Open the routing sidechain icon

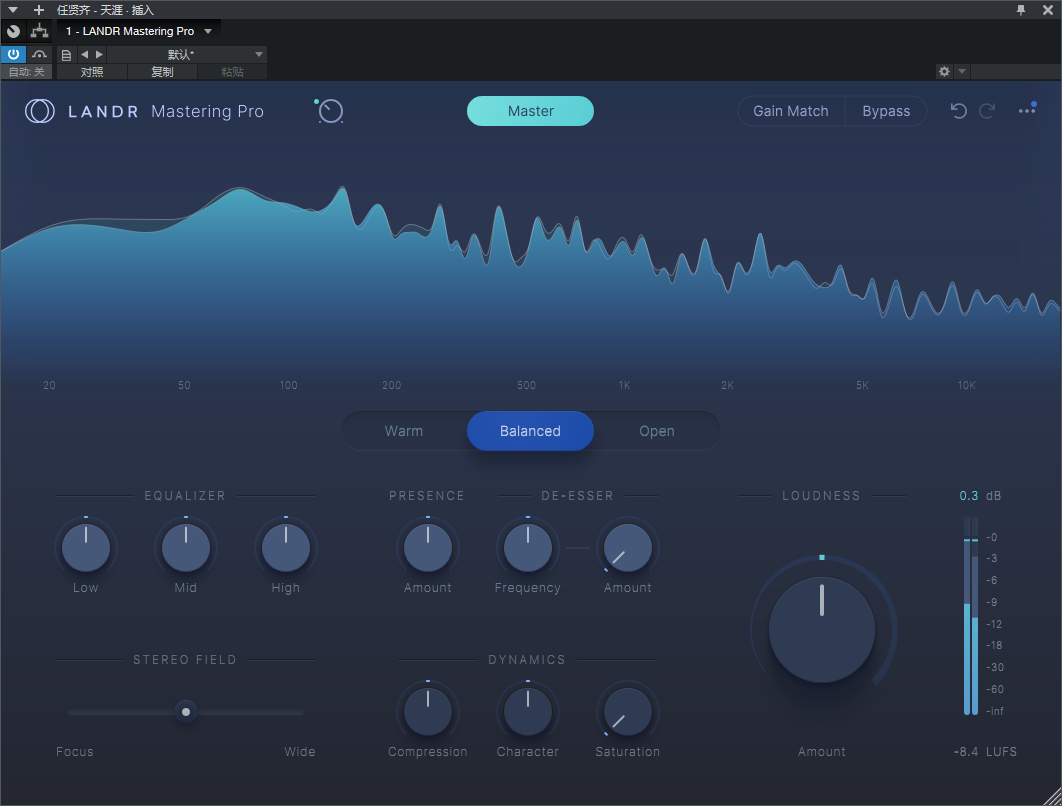point(40,31)
